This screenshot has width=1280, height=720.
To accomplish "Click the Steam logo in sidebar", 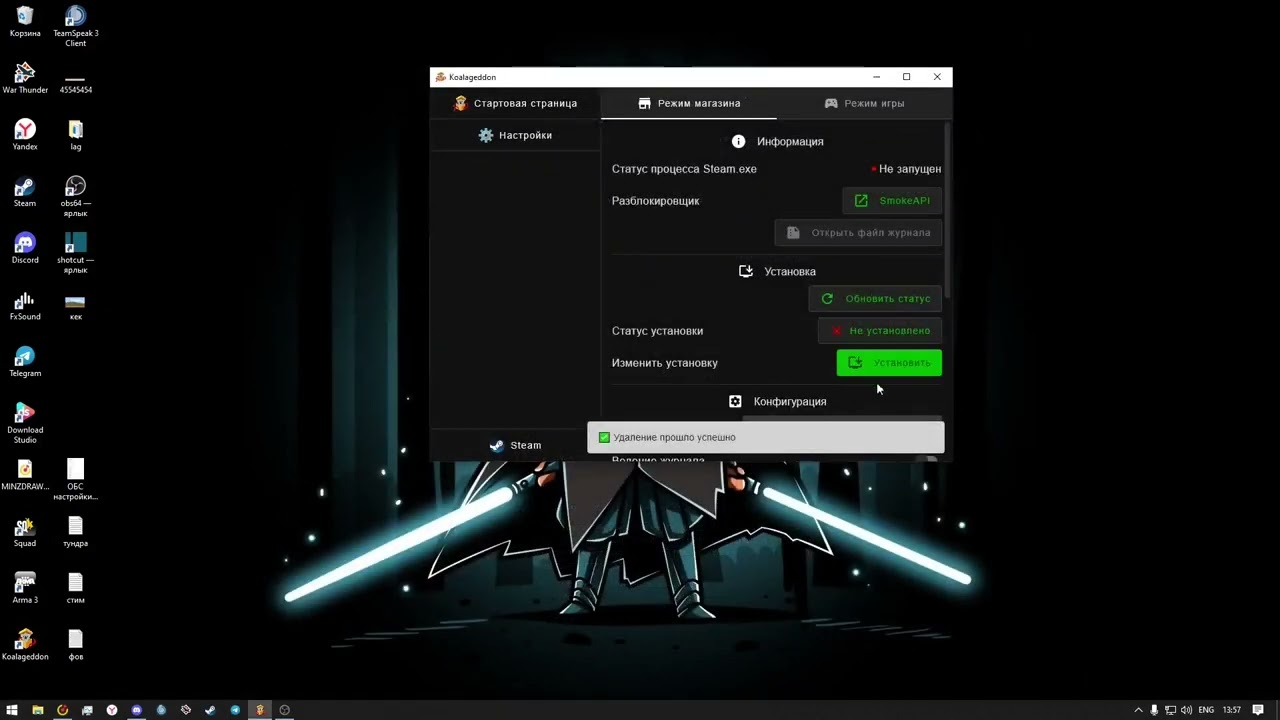I will 497,446.
